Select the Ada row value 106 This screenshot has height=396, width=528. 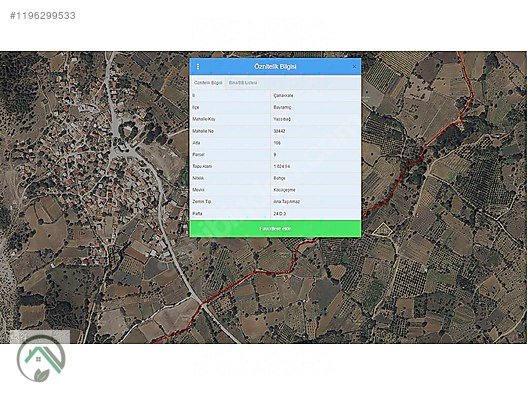coord(277,143)
